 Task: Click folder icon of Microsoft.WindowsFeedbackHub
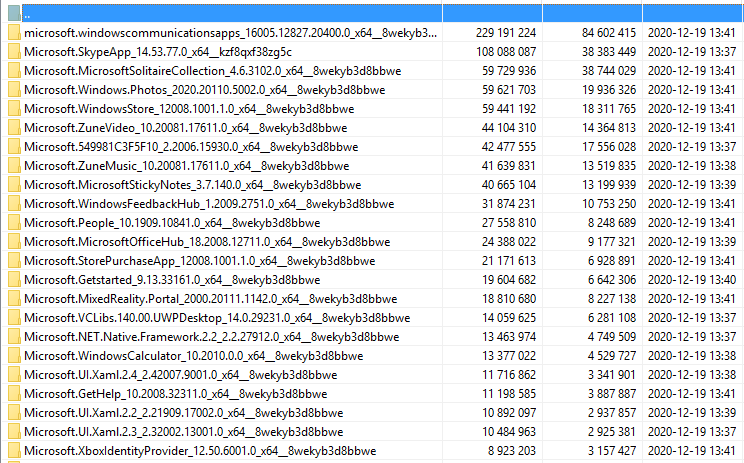[14, 203]
